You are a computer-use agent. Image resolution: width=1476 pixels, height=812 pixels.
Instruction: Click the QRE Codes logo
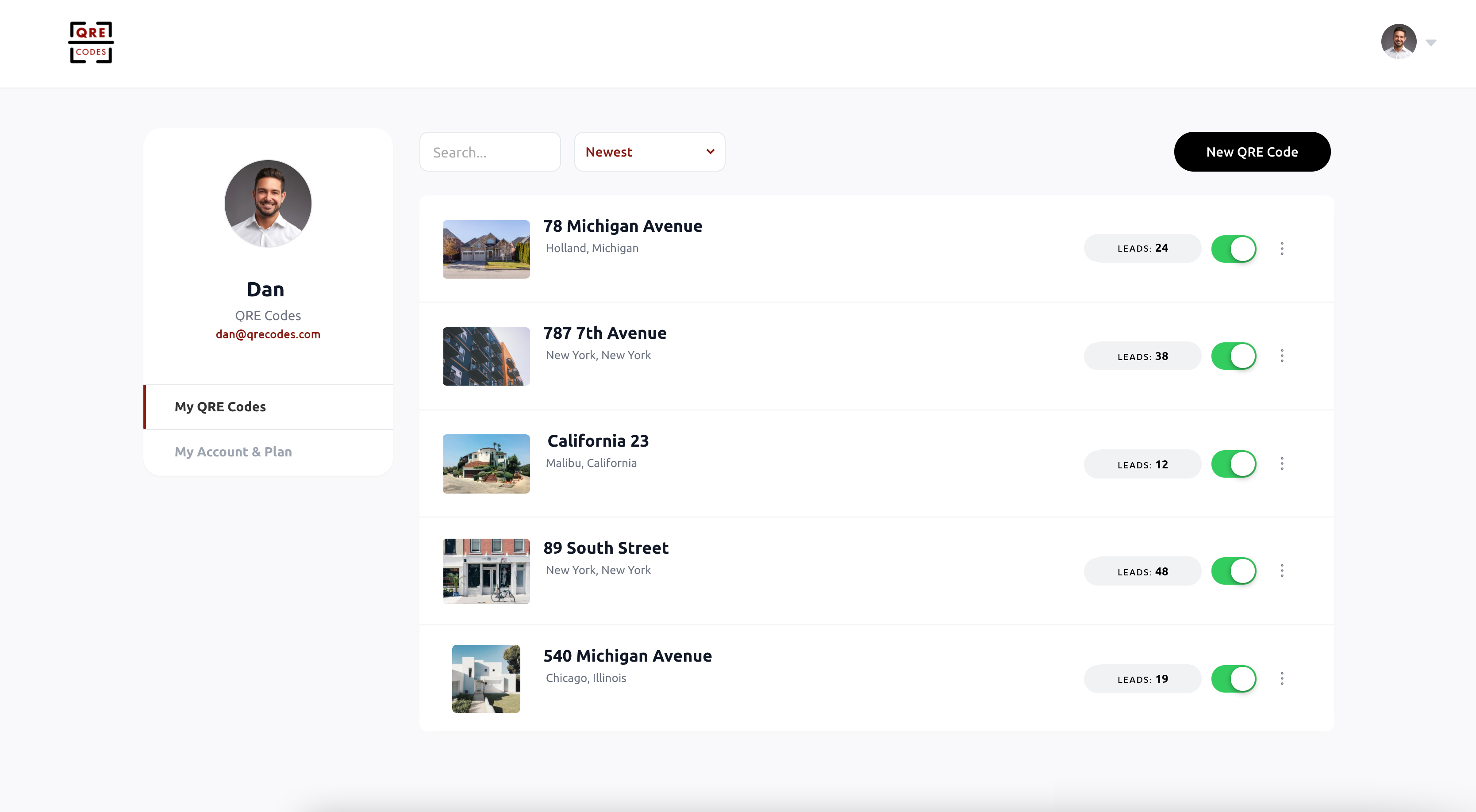tap(91, 42)
